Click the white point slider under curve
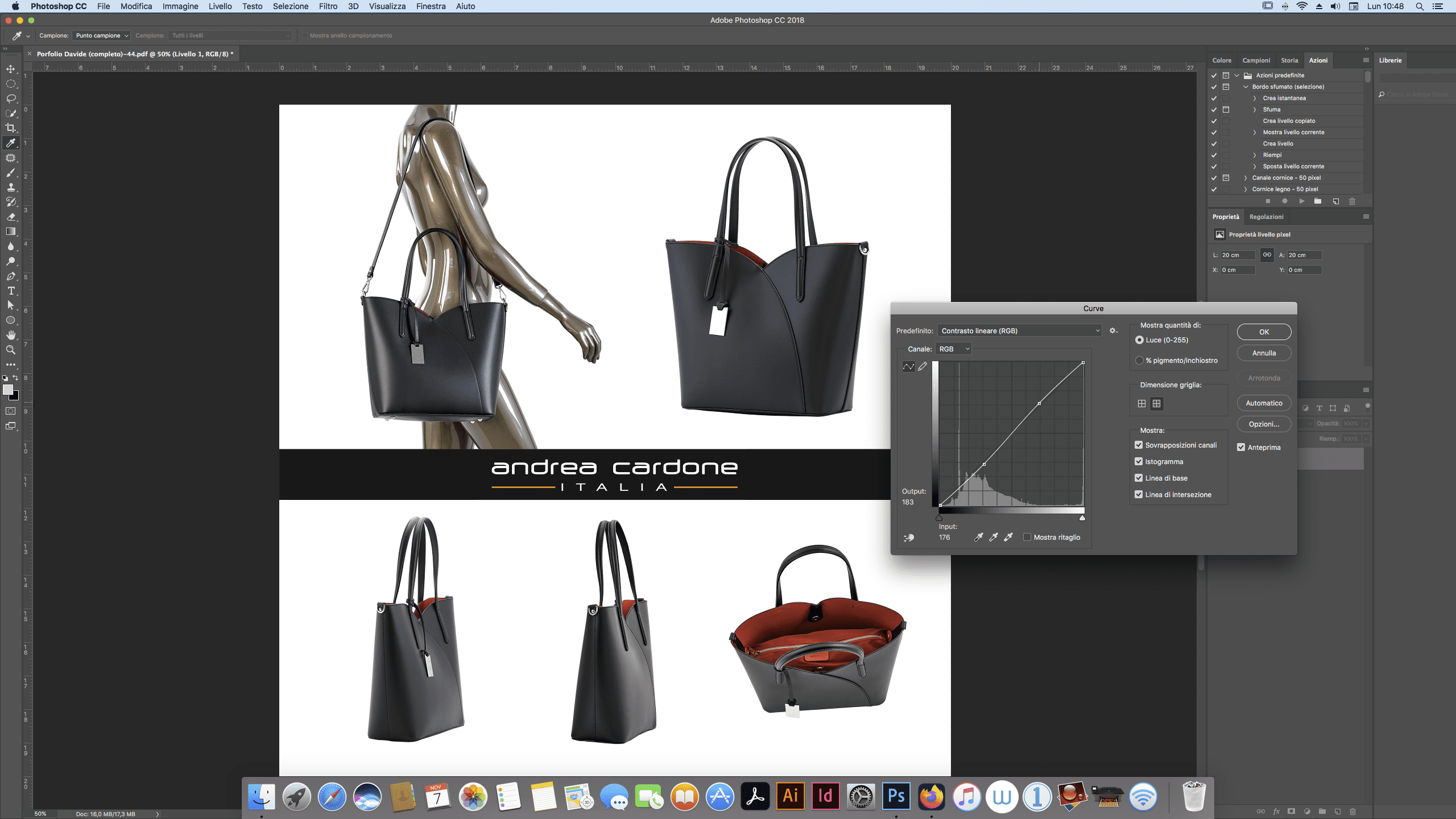The height and width of the screenshot is (819, 1456). [1082, 518]
